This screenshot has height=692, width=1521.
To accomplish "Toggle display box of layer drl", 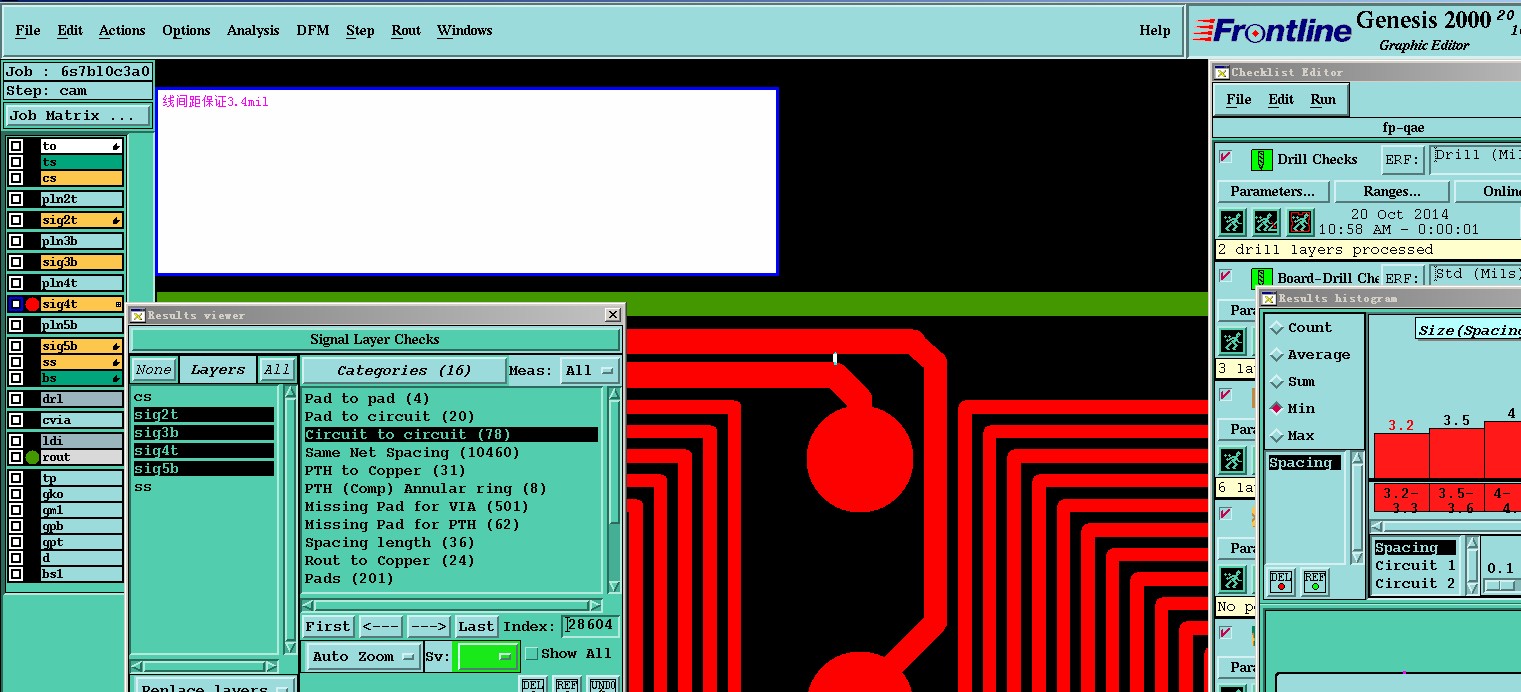I will pos(15,399).
